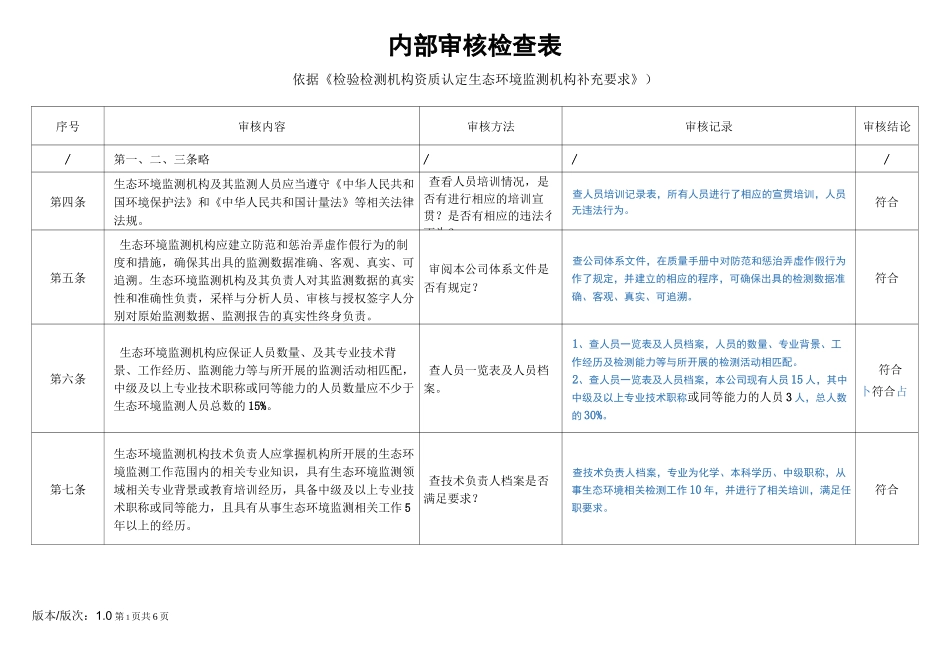The width and height of the screenshot is (950, 672).
Task: Click 符合 conclusion in 第七条 row
Action: click(x=886, y=489)
